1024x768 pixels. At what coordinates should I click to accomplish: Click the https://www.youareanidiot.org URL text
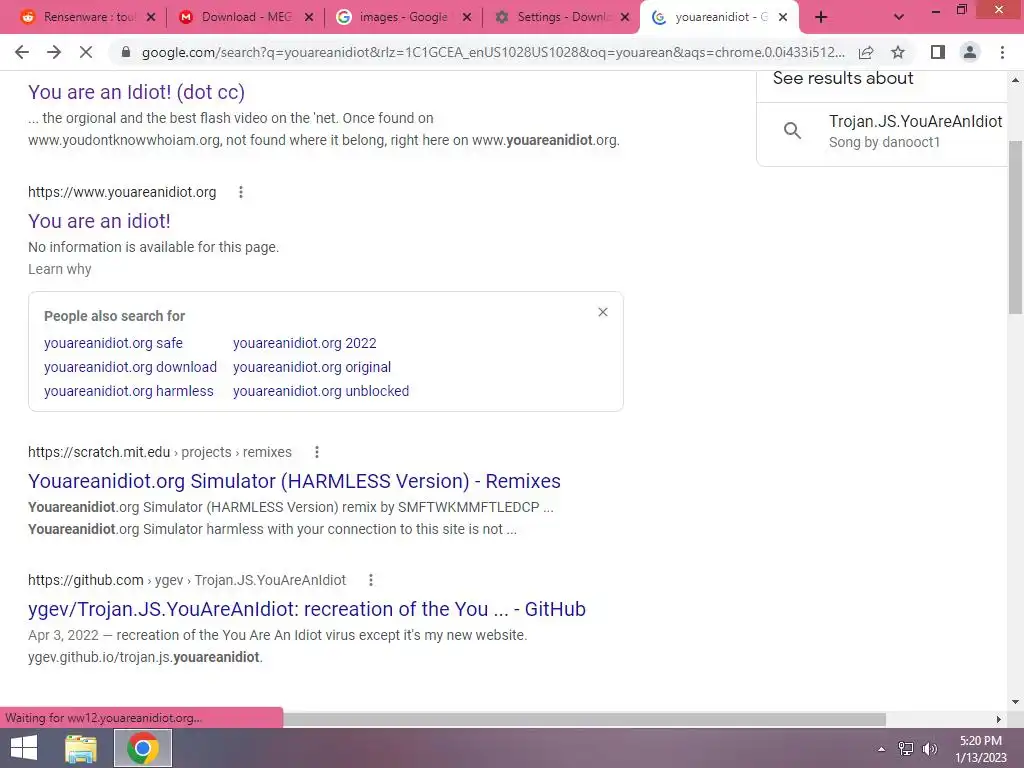pyautogui.click(x=122, y=192)
